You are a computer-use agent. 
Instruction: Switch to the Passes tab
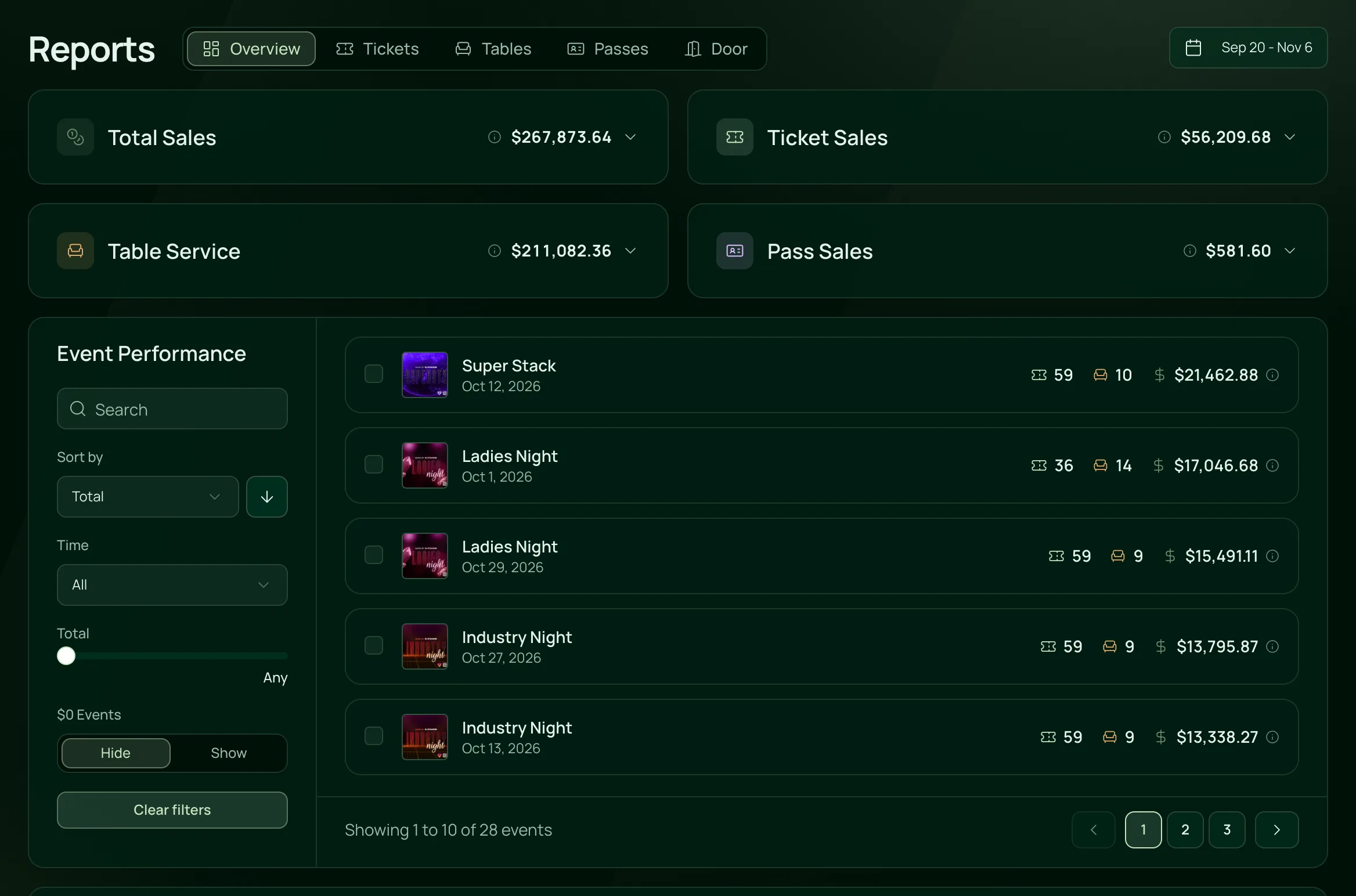click(608, 49)
